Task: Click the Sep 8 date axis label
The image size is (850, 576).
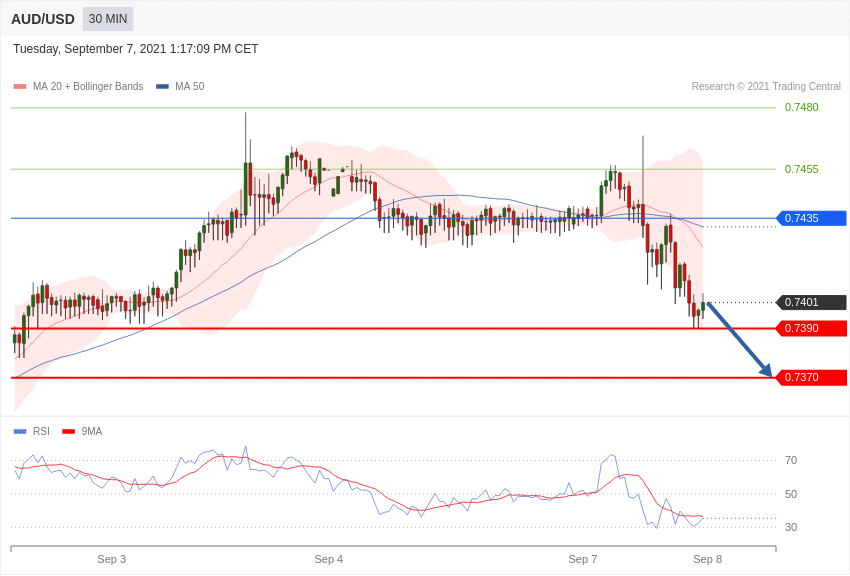Action: coord(707,559)
